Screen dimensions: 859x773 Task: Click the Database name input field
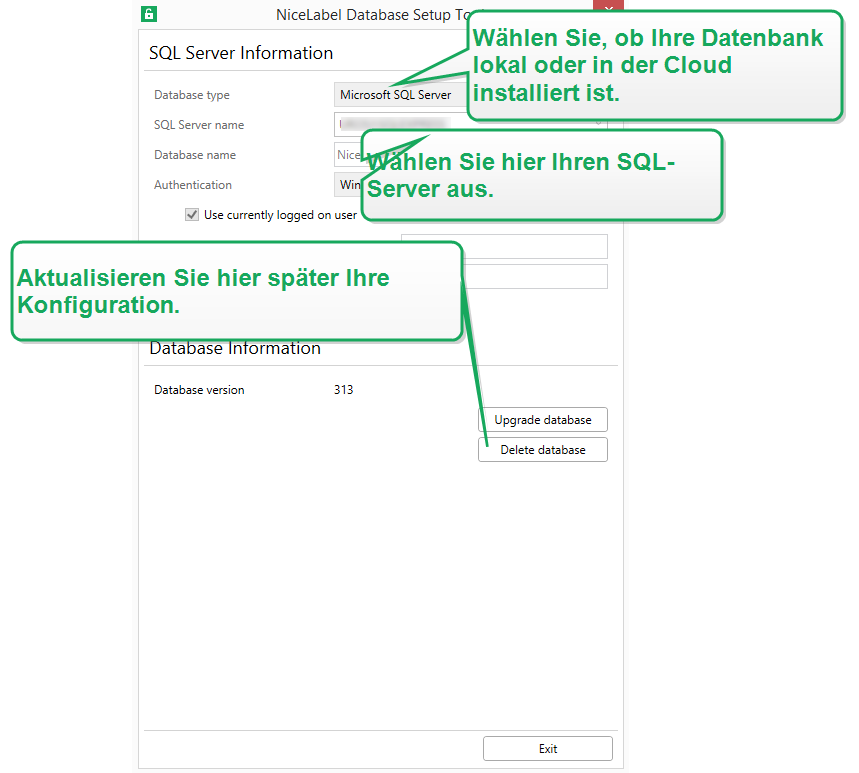click(x=347, y=155)
